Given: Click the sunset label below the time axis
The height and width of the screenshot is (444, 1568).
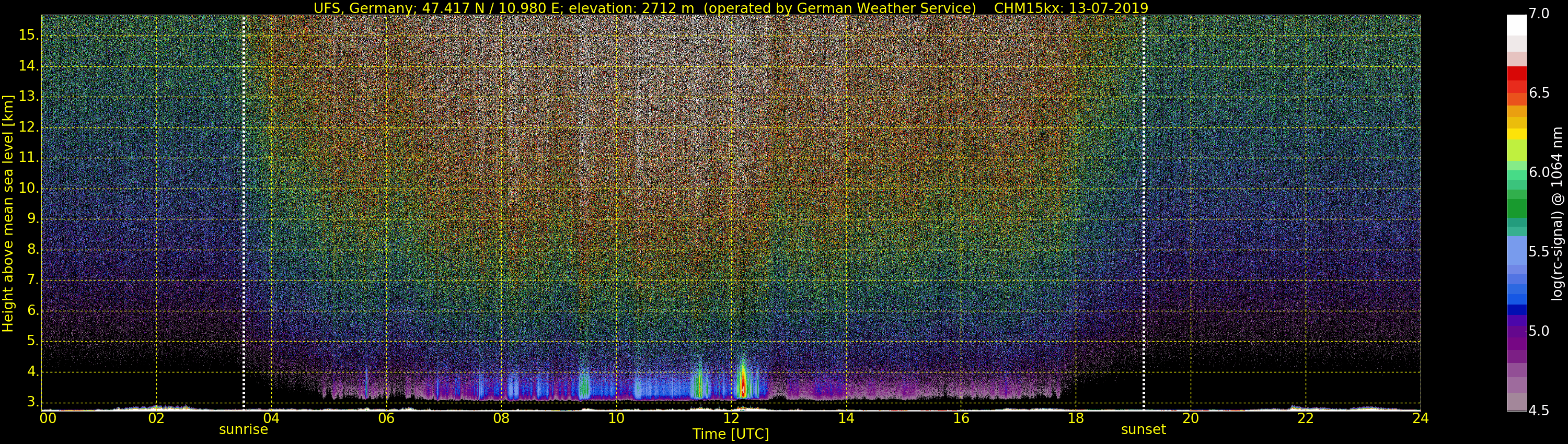Looking at the screenshot, I should [1143, 429].
